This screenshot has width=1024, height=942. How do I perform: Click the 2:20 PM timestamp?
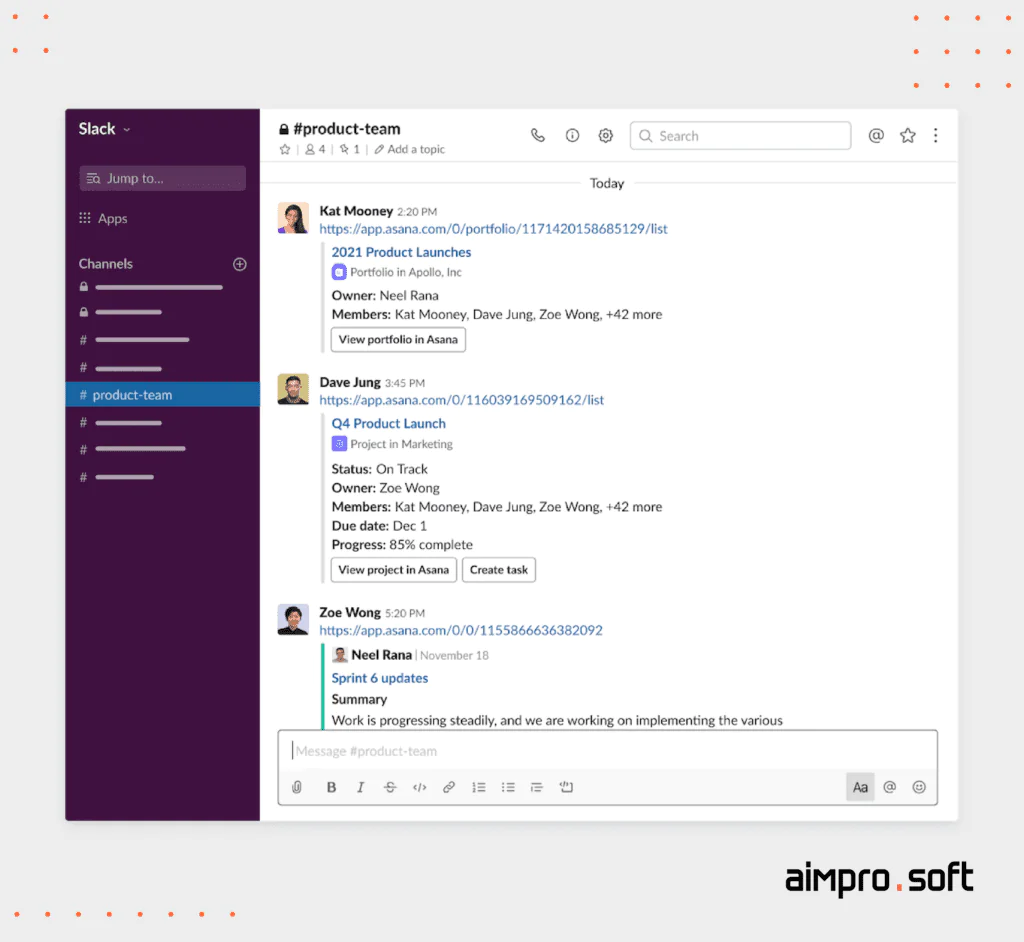click(417, 212)
